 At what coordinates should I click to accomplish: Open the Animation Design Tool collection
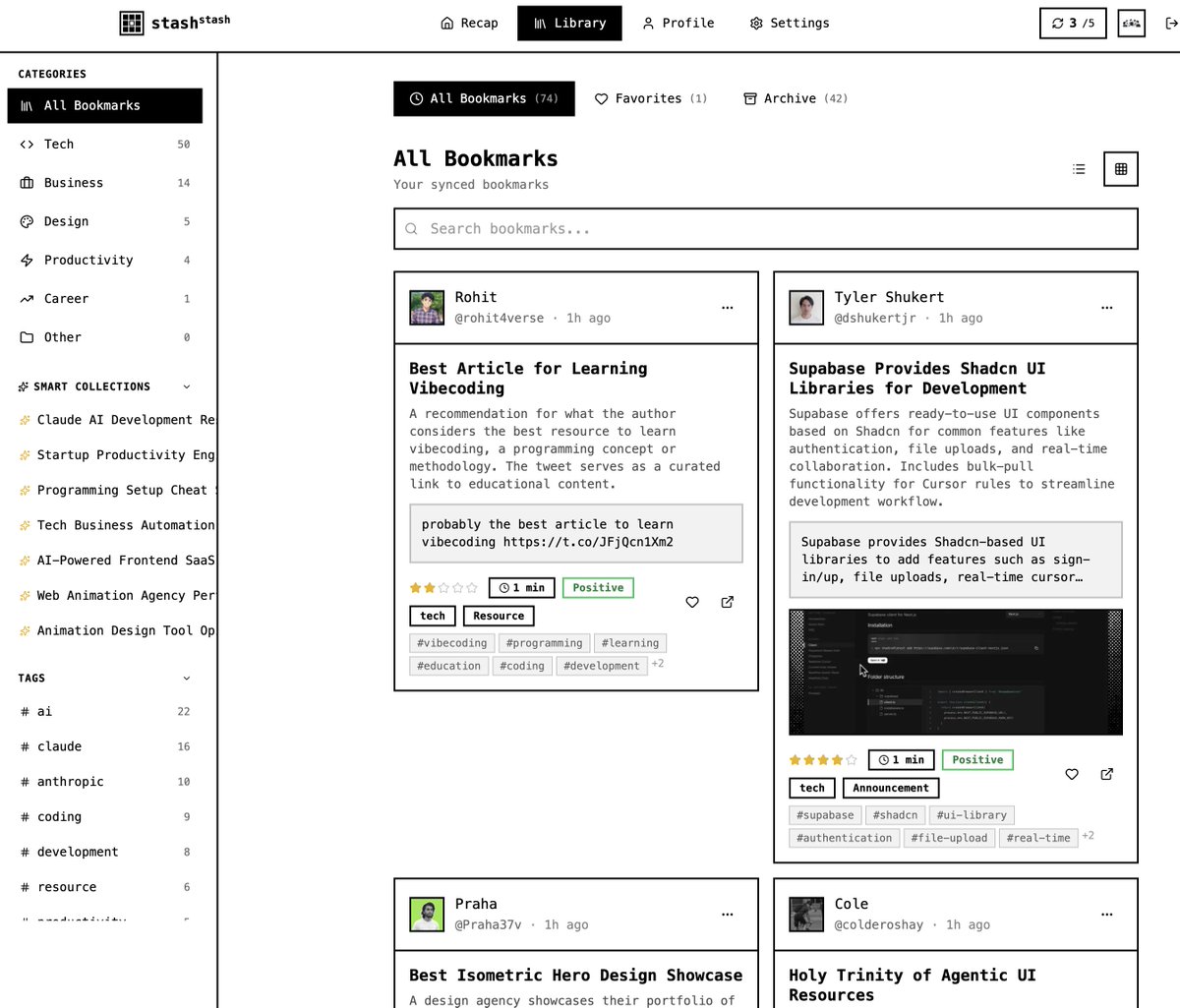pos(116,630)
